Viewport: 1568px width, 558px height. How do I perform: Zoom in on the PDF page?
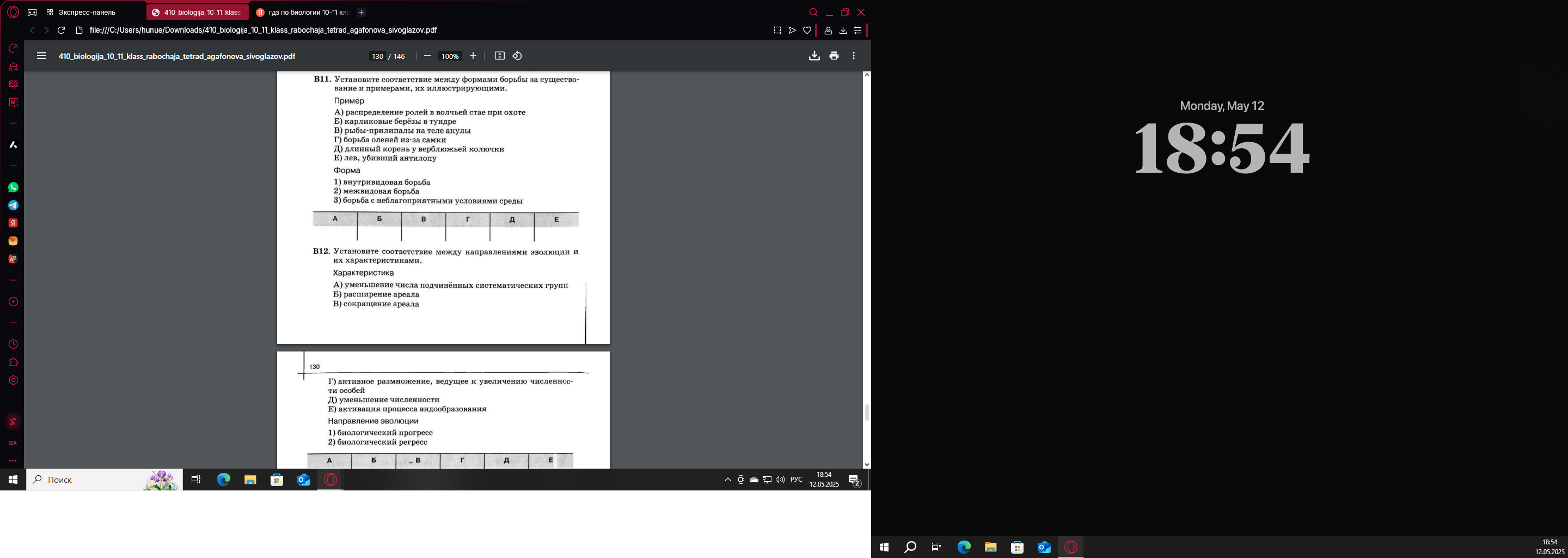473,56
